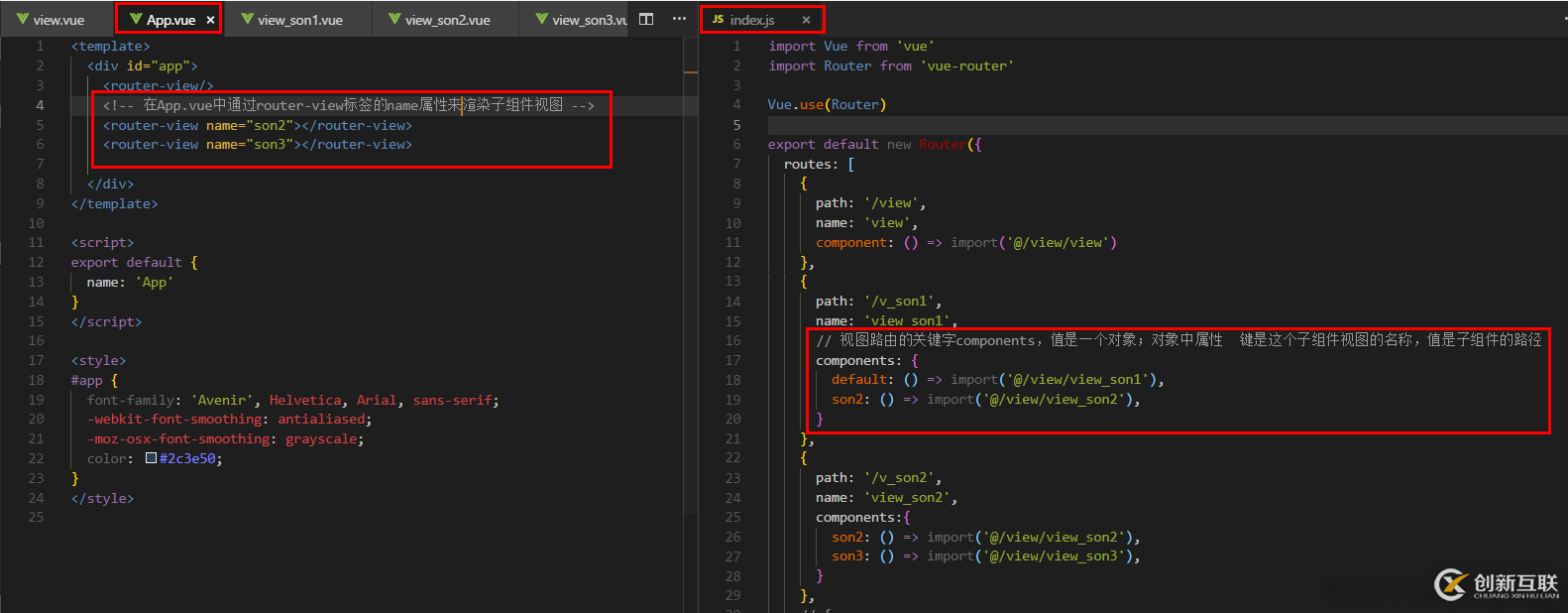Click the '<style>' opening tag line

click(99, 360)
